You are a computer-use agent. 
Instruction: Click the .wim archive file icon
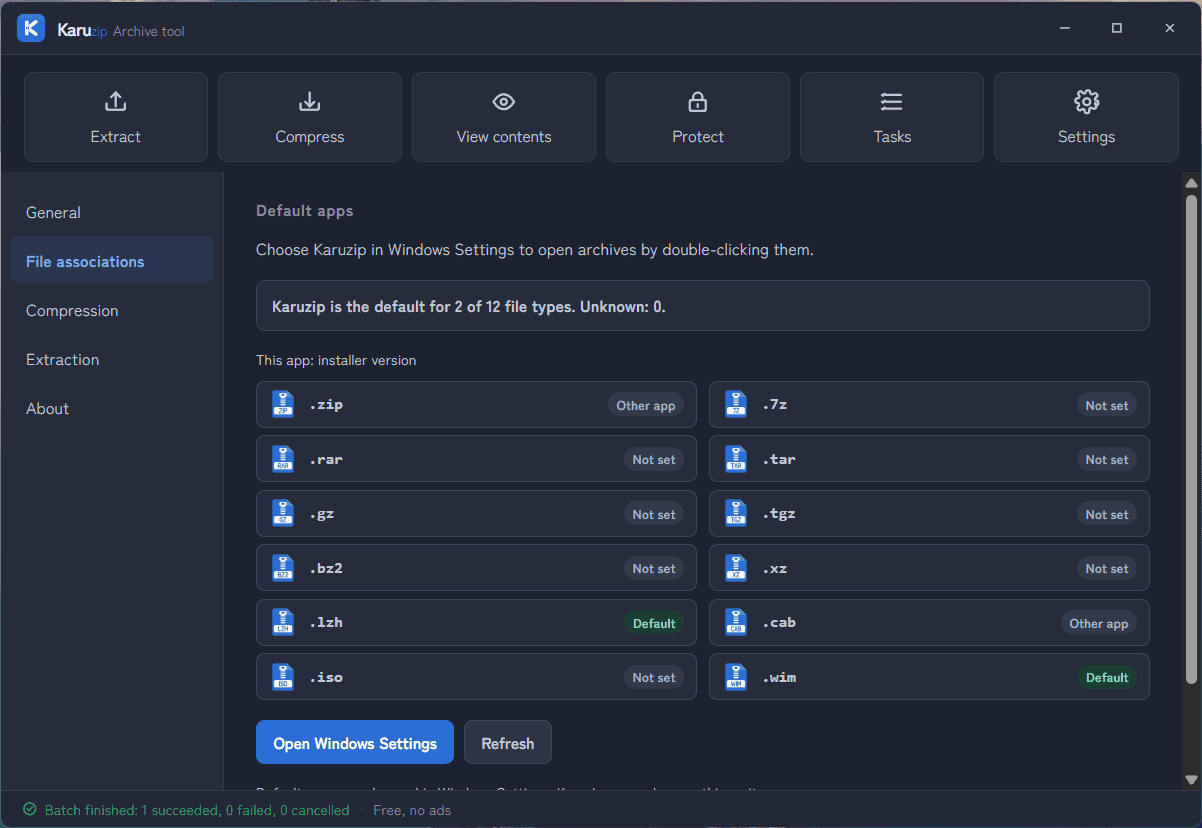pyautogui.click(x=736, y=677)
